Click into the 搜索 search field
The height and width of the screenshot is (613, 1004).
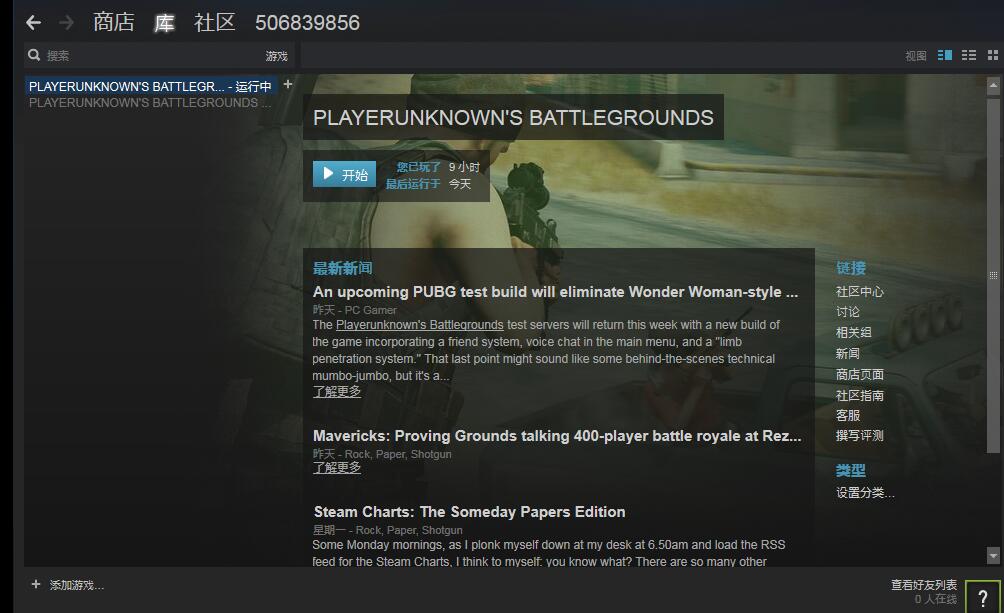pyautogui.click(x=150, y=56)
